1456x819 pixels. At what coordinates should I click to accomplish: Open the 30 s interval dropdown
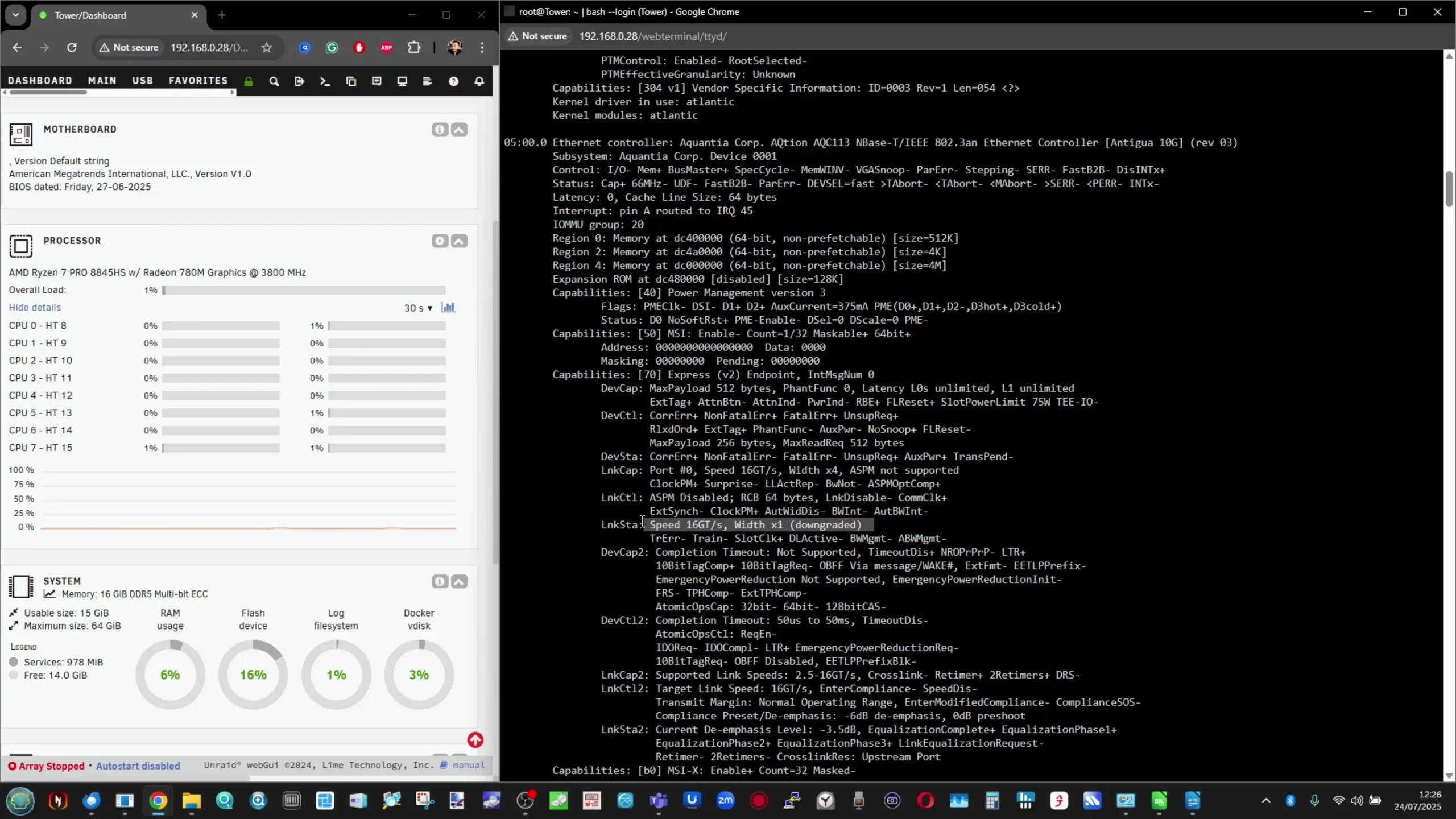418,308
